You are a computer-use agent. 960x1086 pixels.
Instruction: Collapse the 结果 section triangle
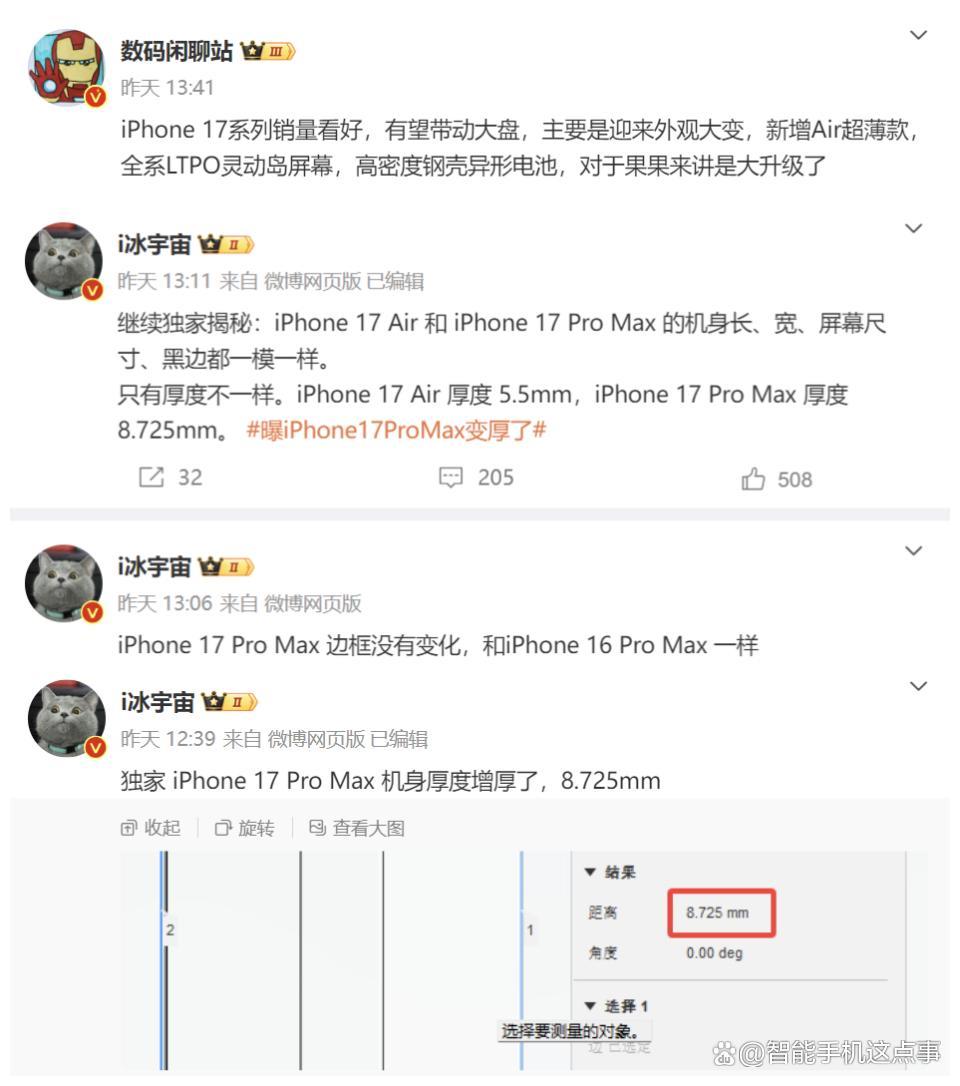point(590,872)
